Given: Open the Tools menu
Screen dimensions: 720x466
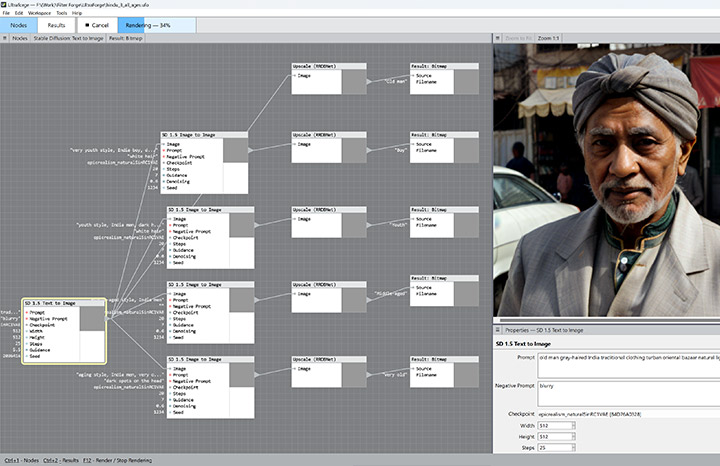Looking at the screenshot, I should pyautogui.click(x=62, y=12).
